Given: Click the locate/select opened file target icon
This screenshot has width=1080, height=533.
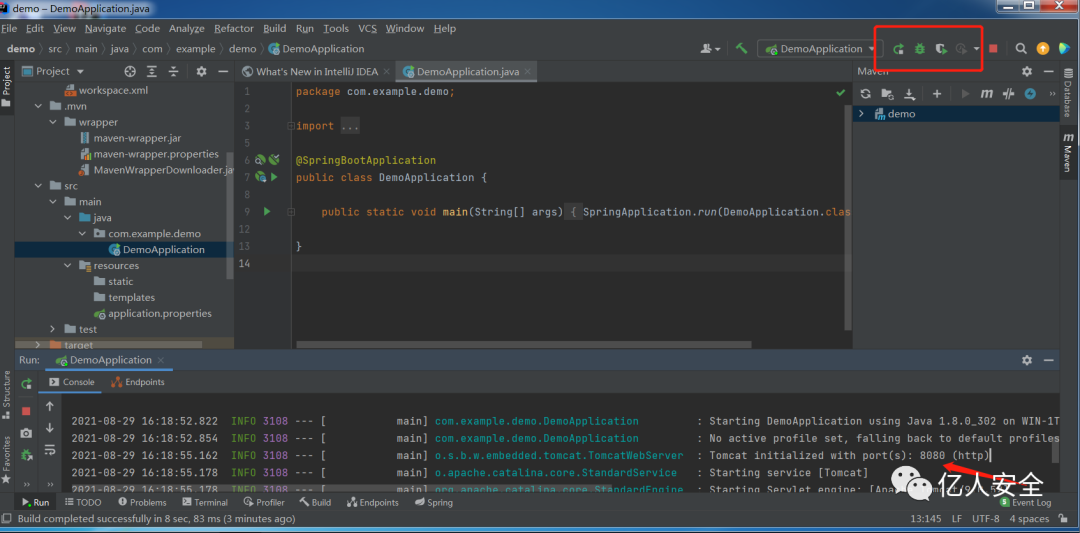Looking at the screenshot, I should click(x=130, y=72).
